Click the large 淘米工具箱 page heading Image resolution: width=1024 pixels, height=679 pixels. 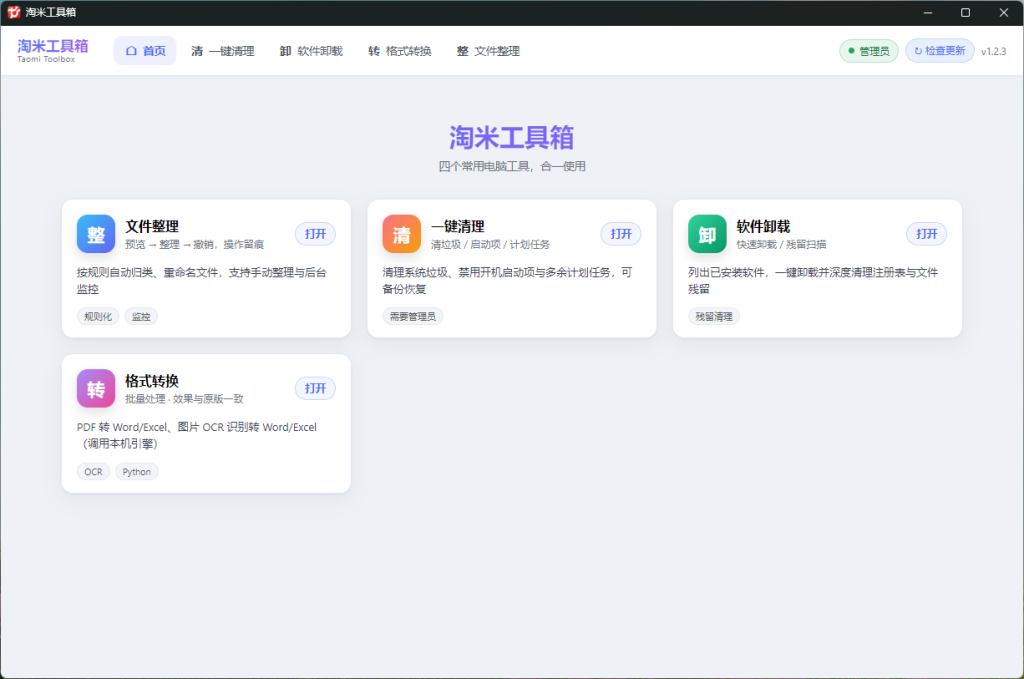coord(511,138)
